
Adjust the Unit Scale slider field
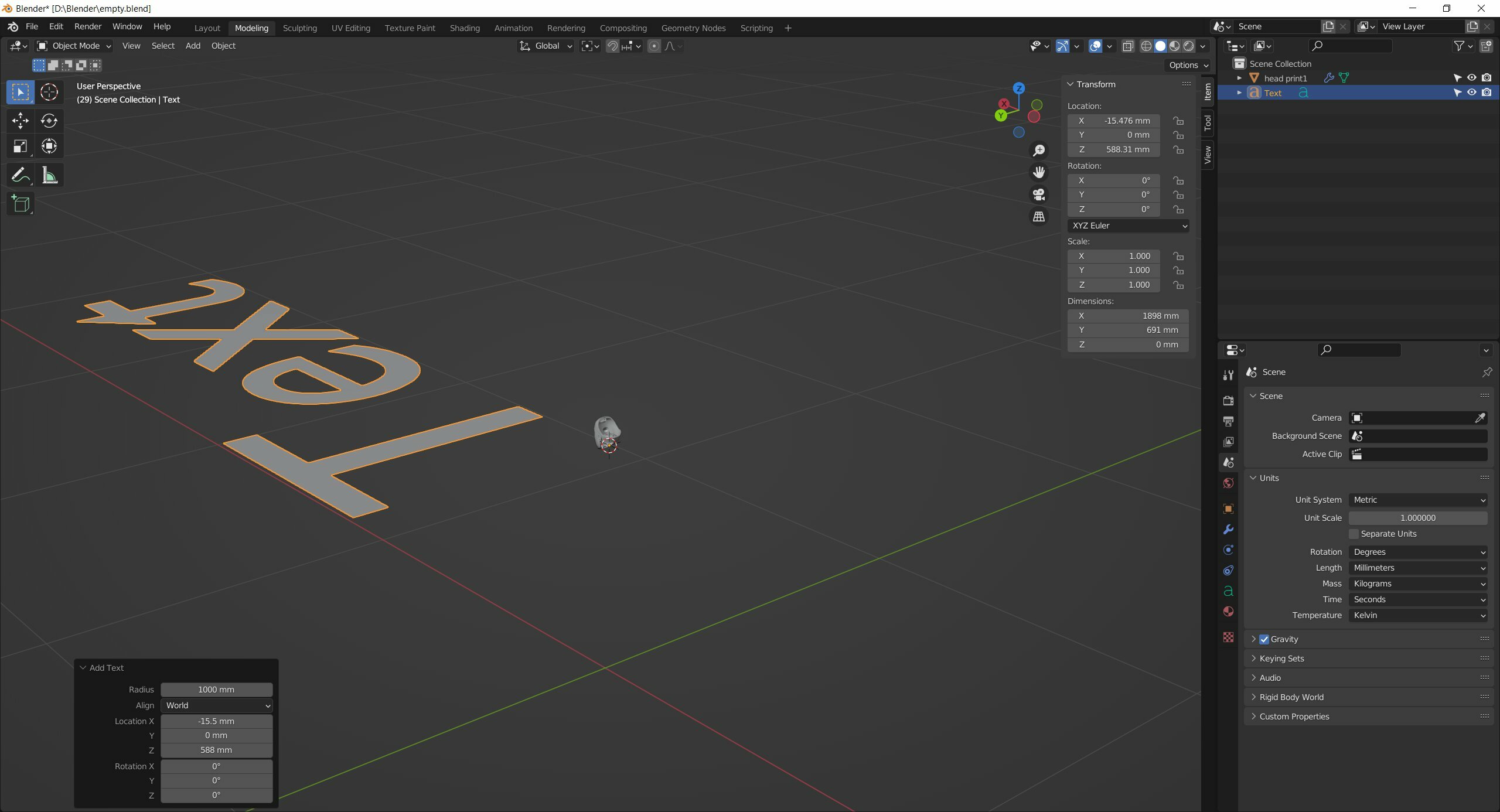coord(1418,518)
